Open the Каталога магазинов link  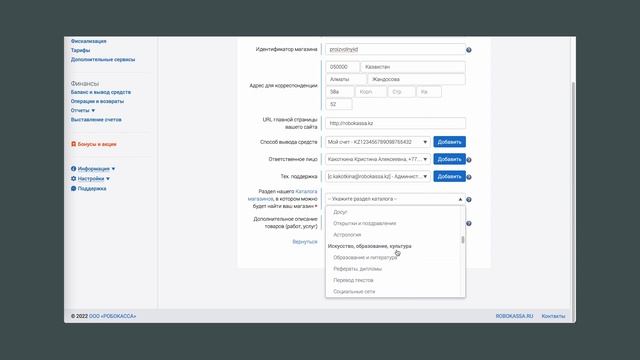282,195
